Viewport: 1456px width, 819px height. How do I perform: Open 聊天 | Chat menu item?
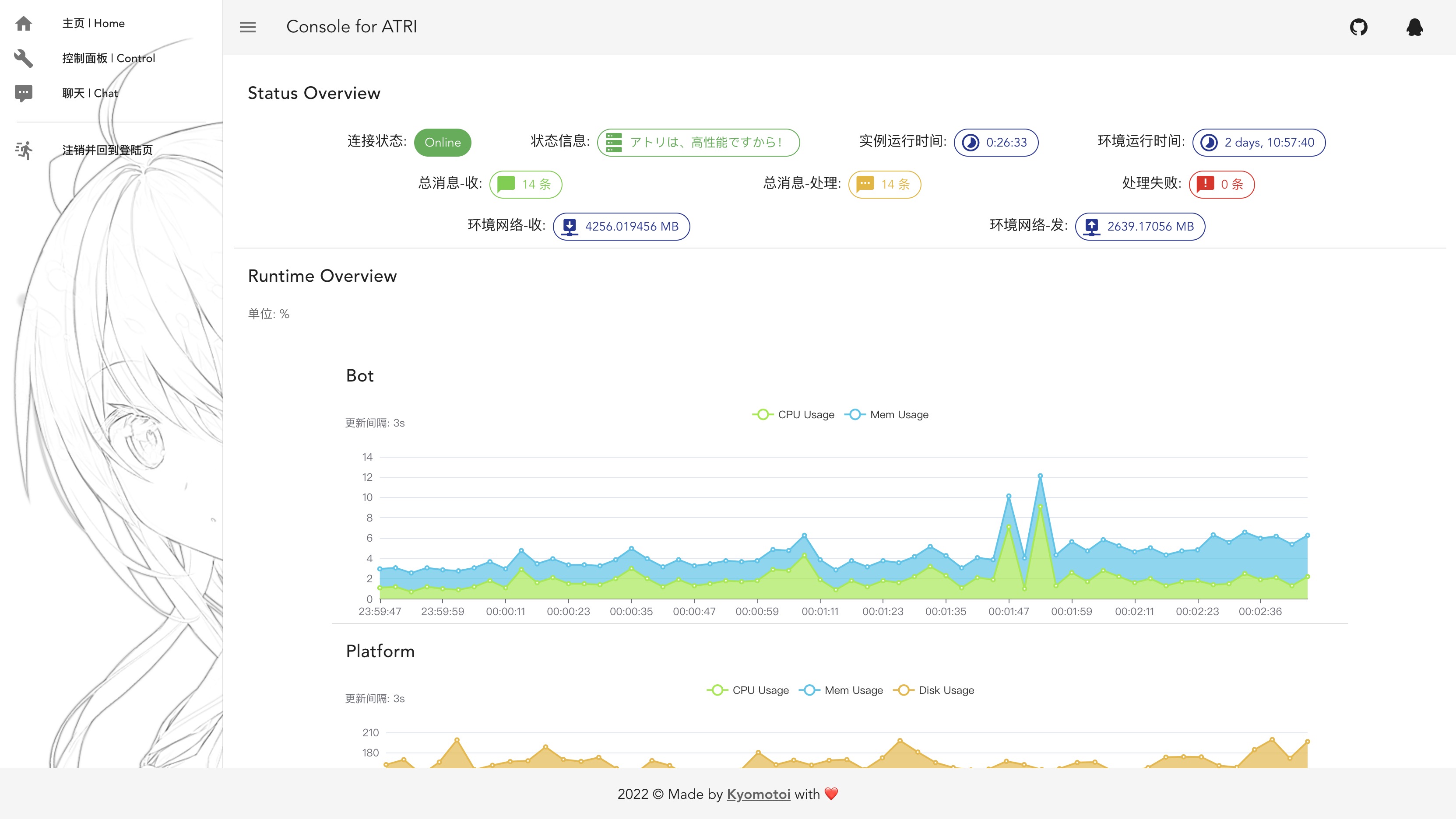(x=90, y=93)
